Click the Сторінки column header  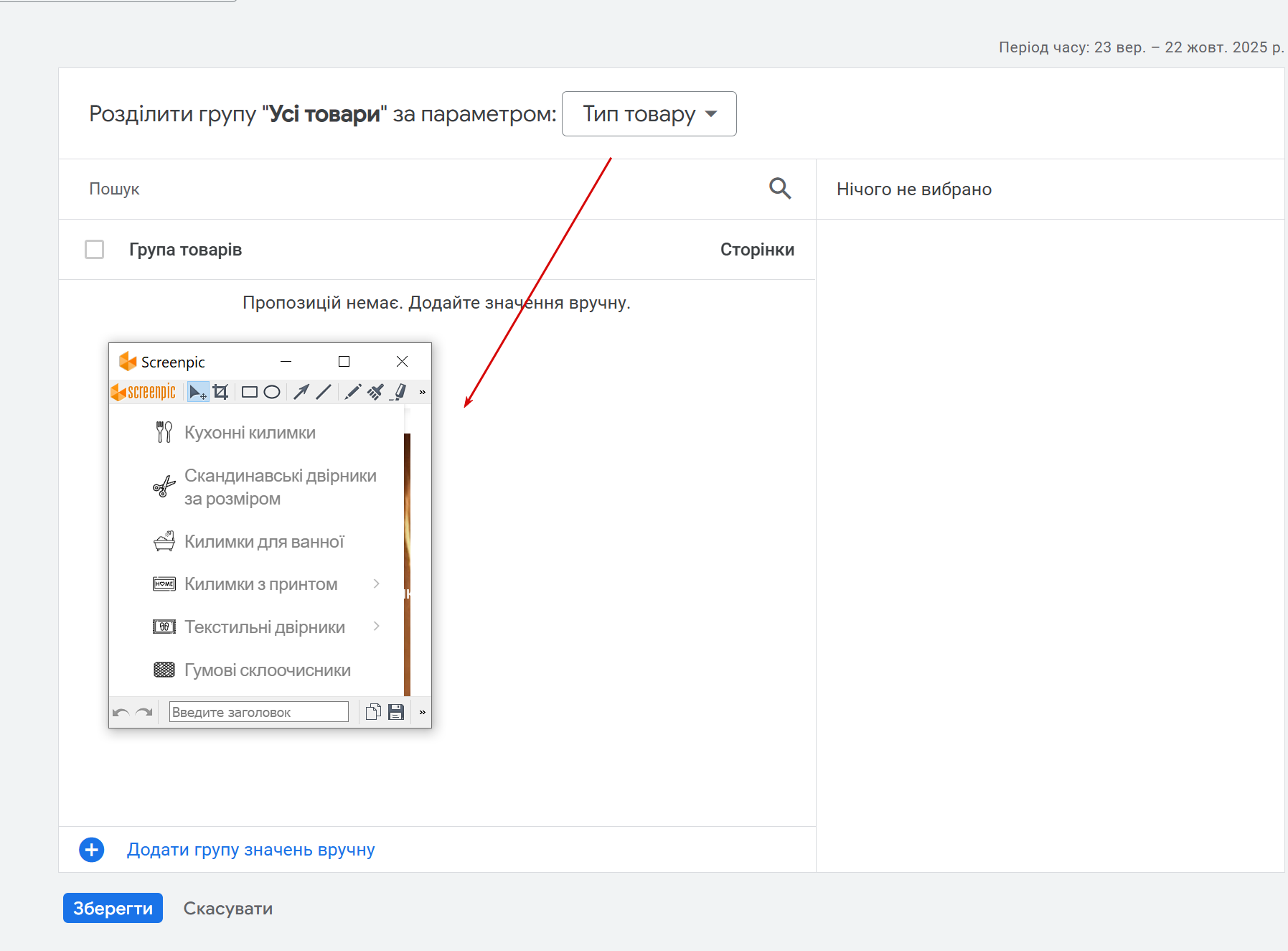pos(757,250)
